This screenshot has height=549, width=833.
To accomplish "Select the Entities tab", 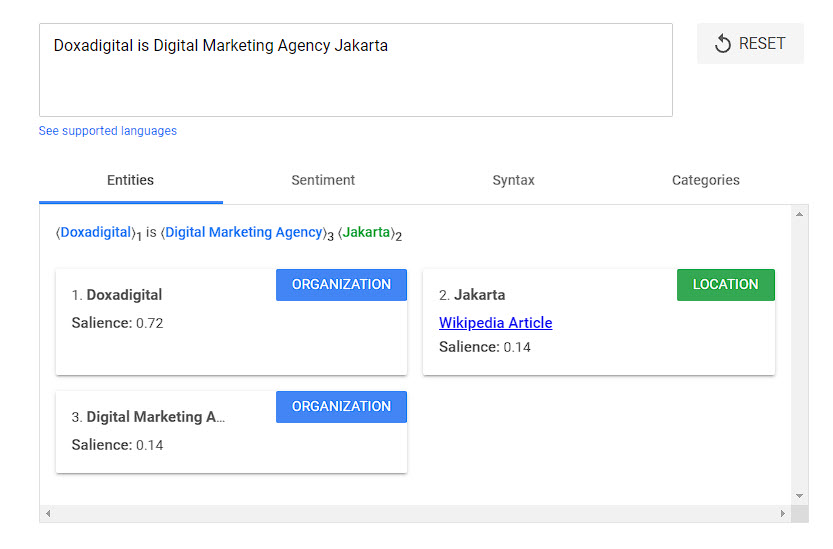I will pos(131,180).
